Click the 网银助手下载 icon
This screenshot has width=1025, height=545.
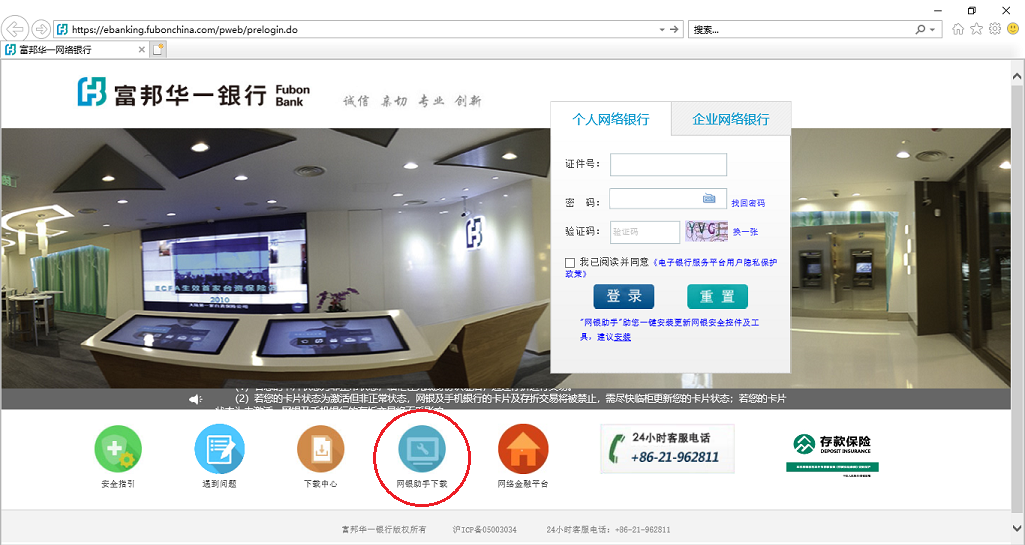coord(422,450)
